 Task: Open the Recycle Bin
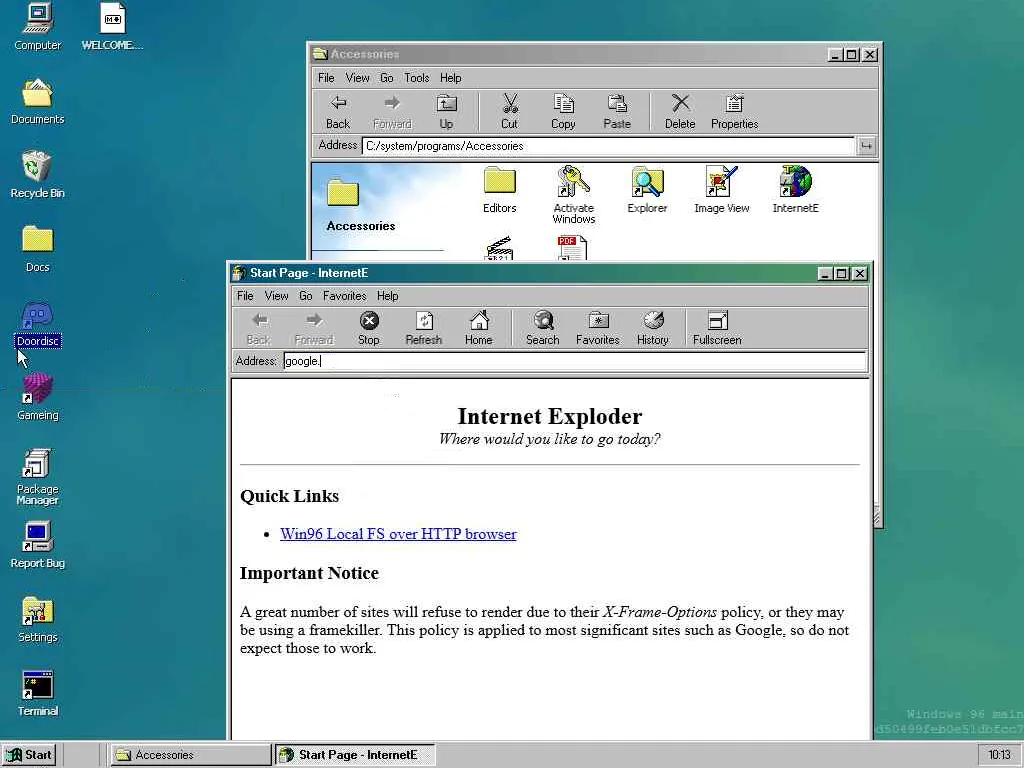pyautogui.click(x=37, y=175)
